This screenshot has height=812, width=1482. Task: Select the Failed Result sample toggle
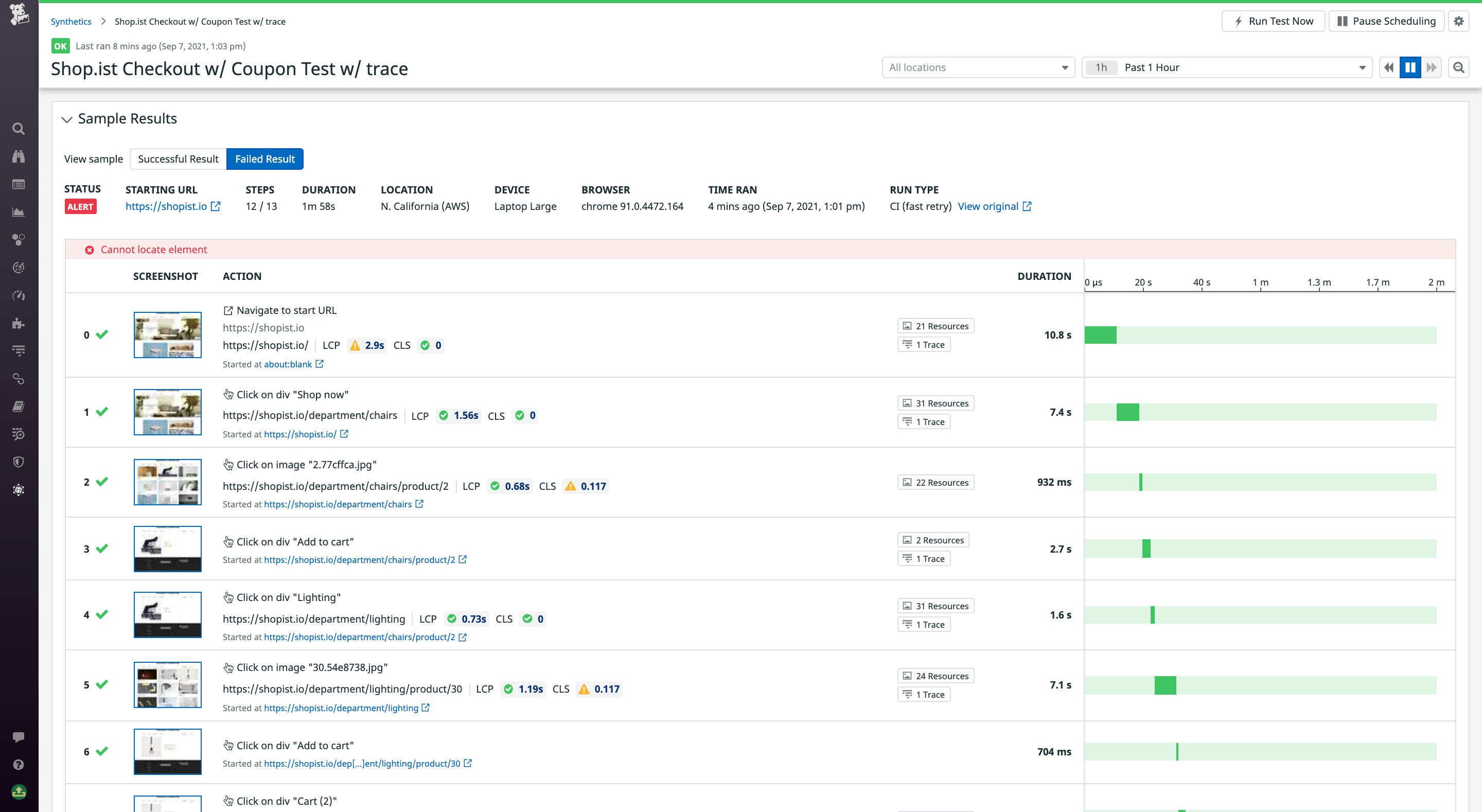tap(264, 159)
